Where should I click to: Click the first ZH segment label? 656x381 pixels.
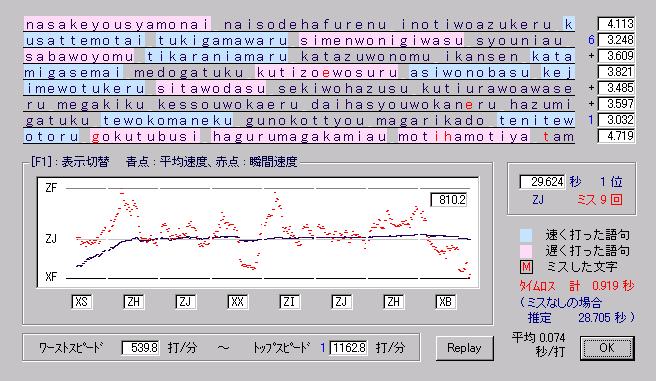[x=133, y=302]
